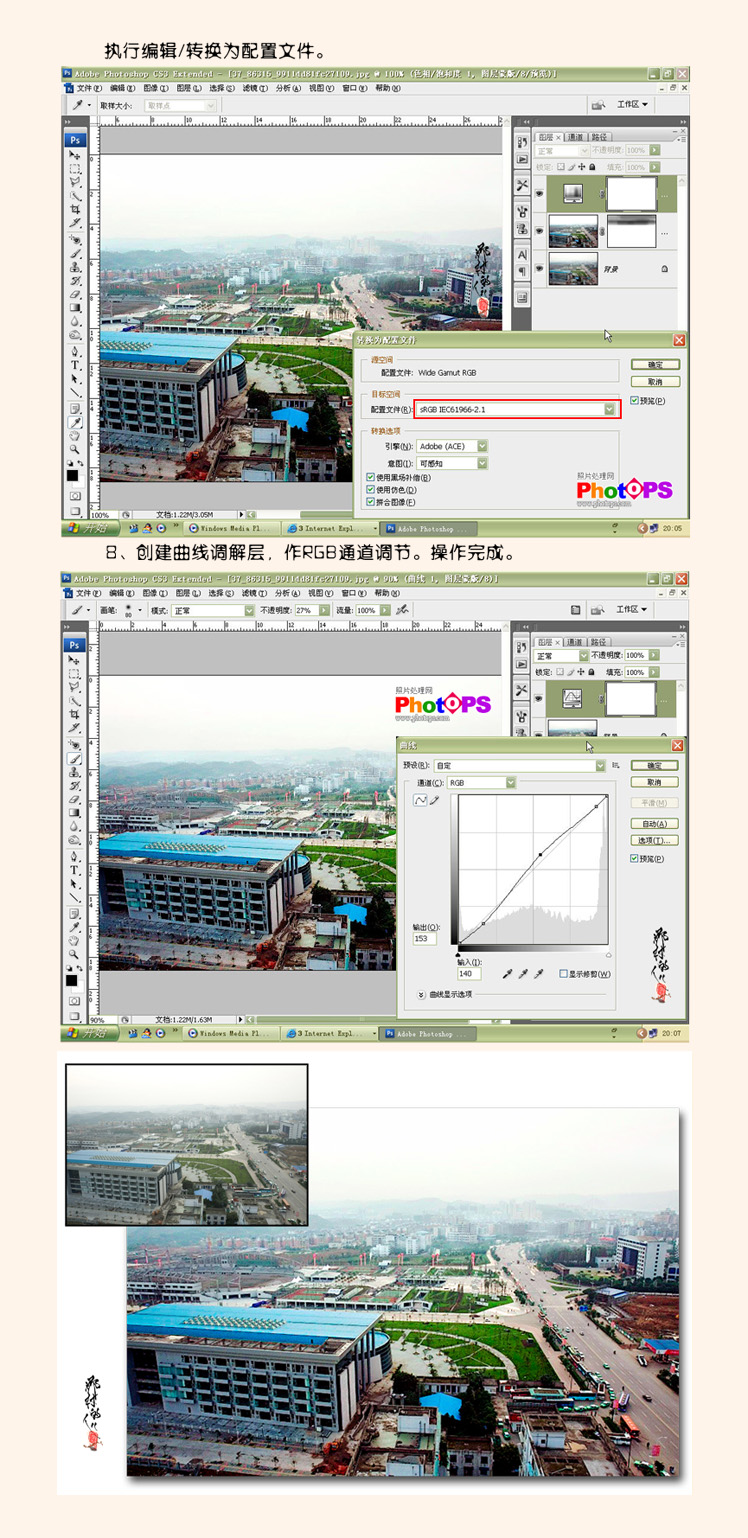
Task: Enable airbrush icon in lower options bar
Action: pyautogui.click(x=402, y=609)
